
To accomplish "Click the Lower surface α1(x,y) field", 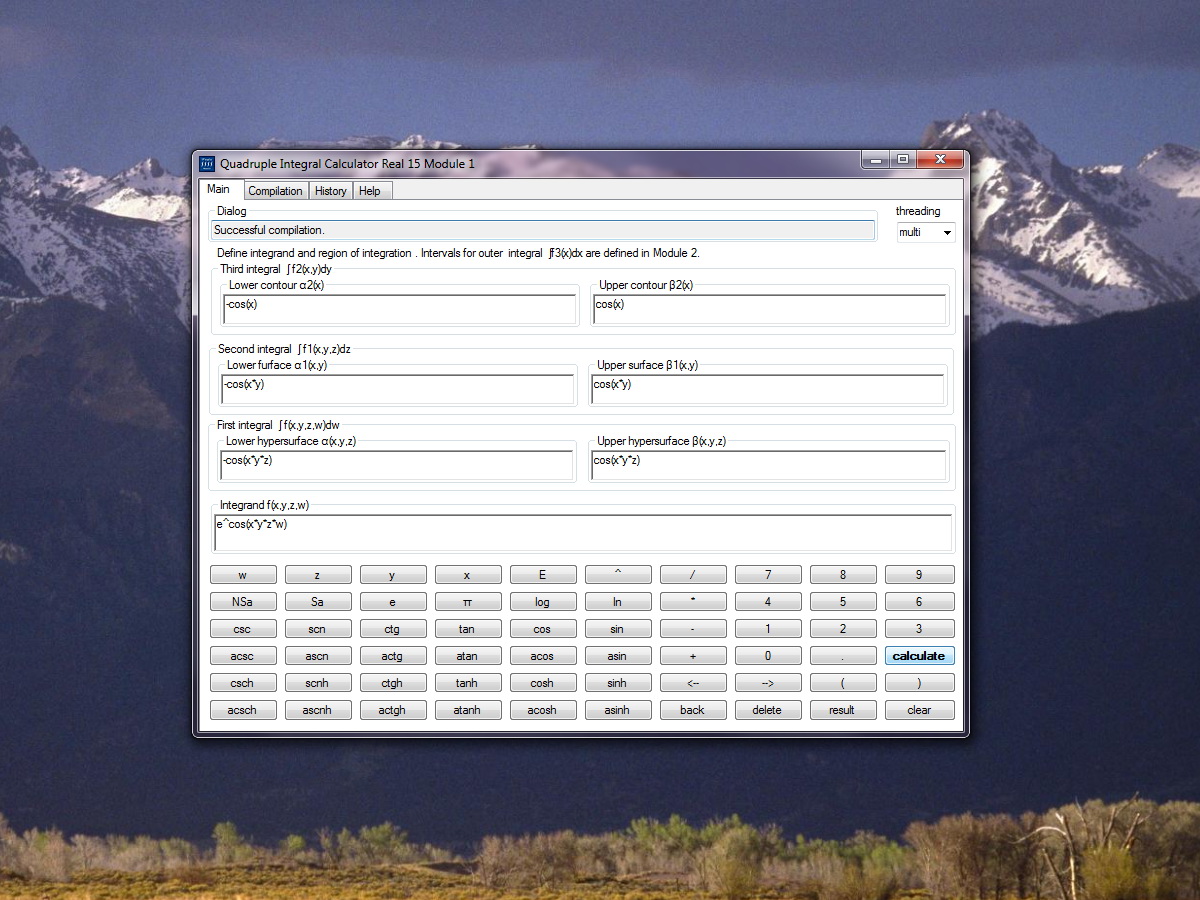I will pos(398,390).
